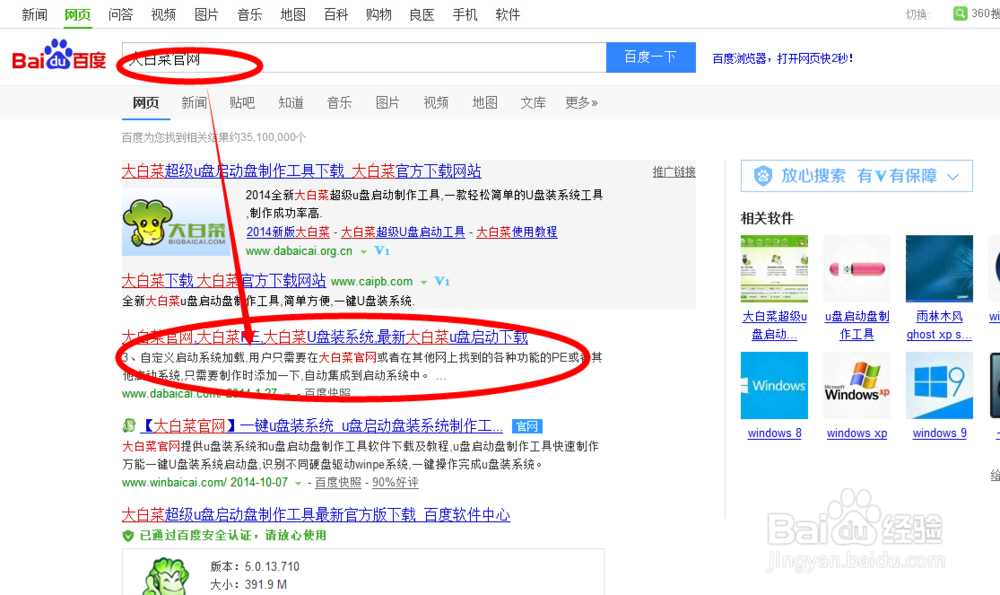Open the 雨林木风 ghost xp text link
The width and height of the screenshot is (1000, 595).
(x=939, y=325)
